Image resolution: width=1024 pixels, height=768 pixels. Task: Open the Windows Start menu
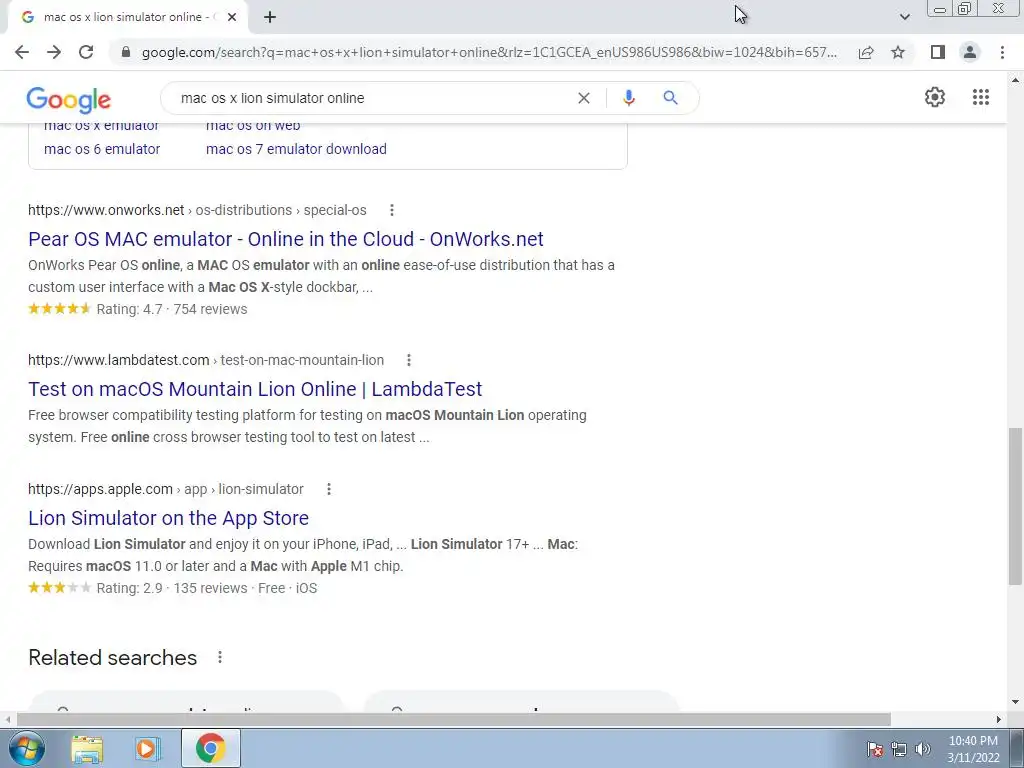25,748
